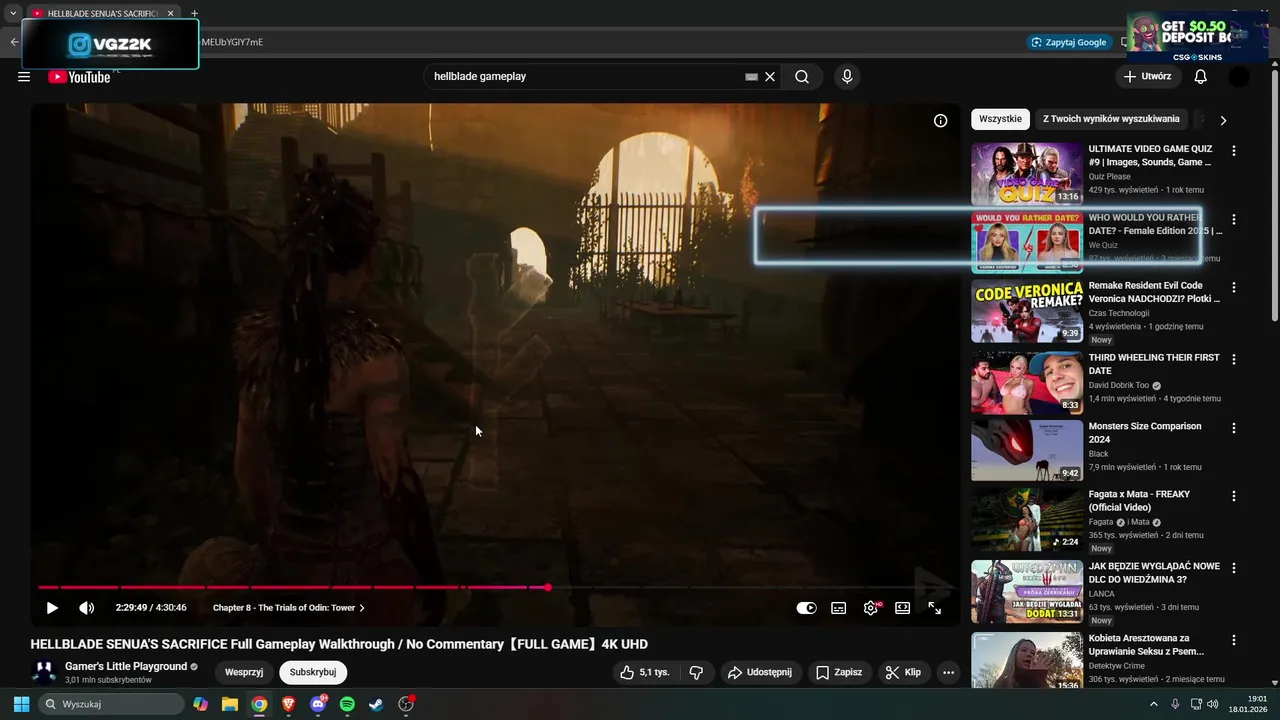This screenshot has height=720, width=1280.
Task: Dislike the video with thumbs down
Action: (697, 672)
